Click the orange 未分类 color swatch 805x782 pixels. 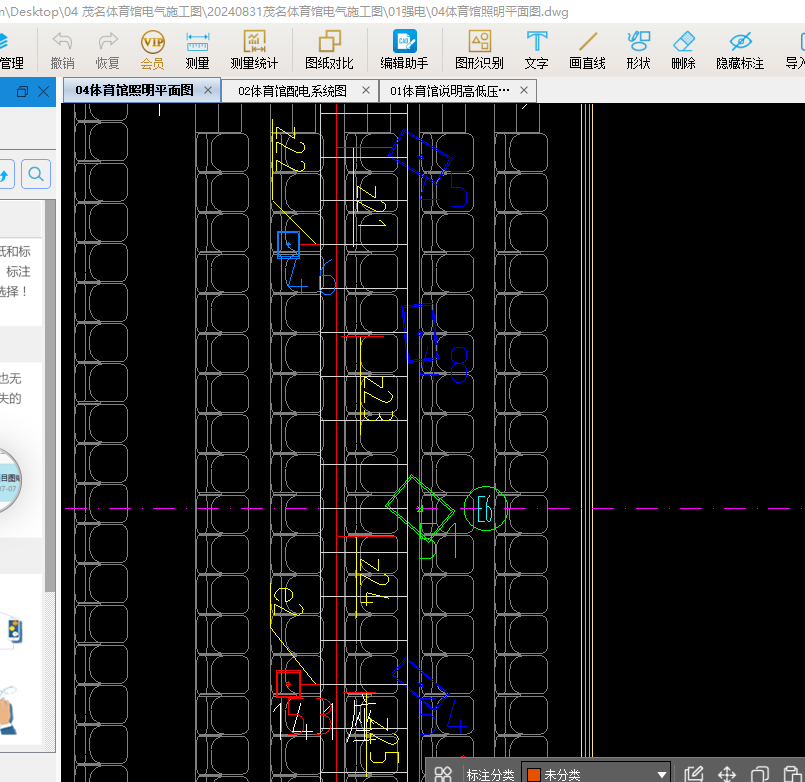tap(534, 775)
